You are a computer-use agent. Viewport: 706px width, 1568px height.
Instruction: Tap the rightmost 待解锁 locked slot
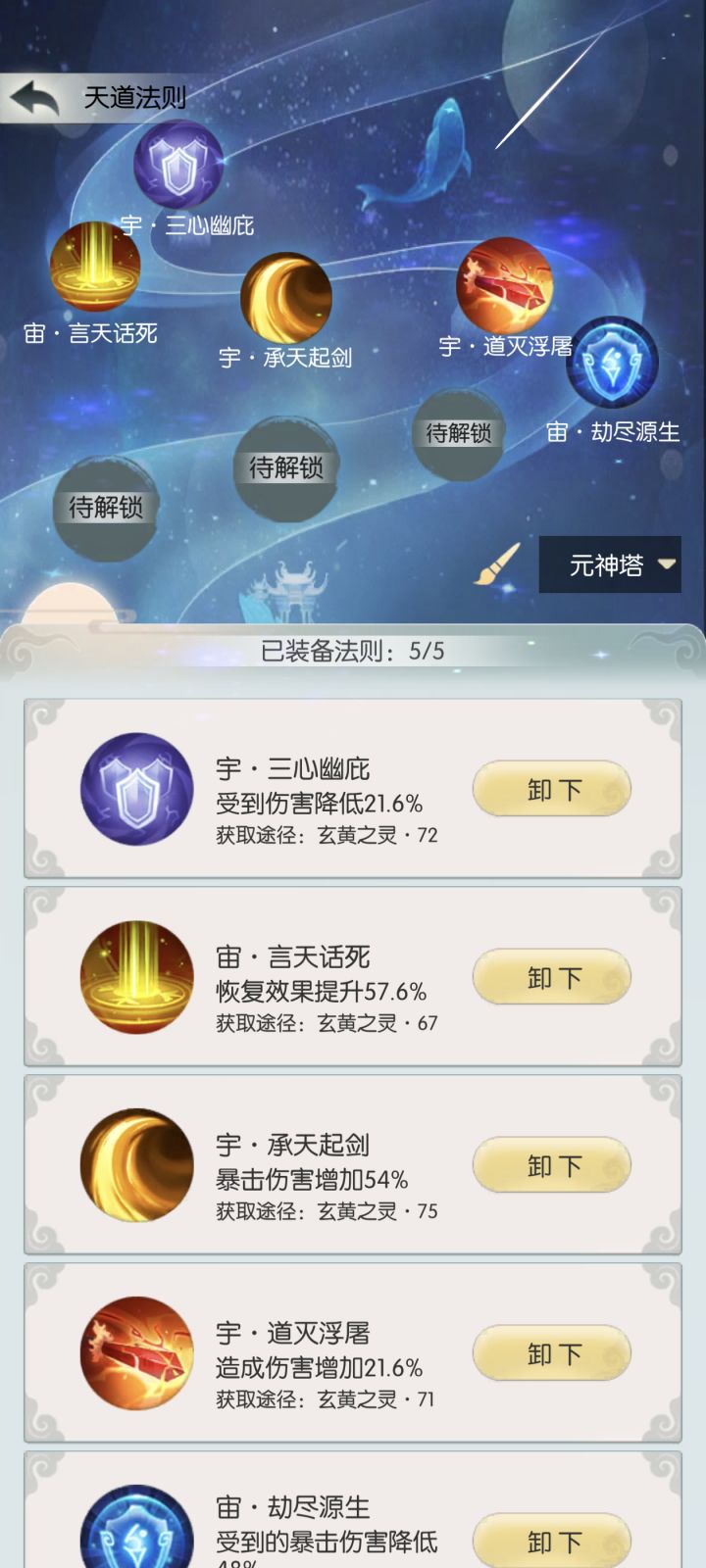[459, 434]
